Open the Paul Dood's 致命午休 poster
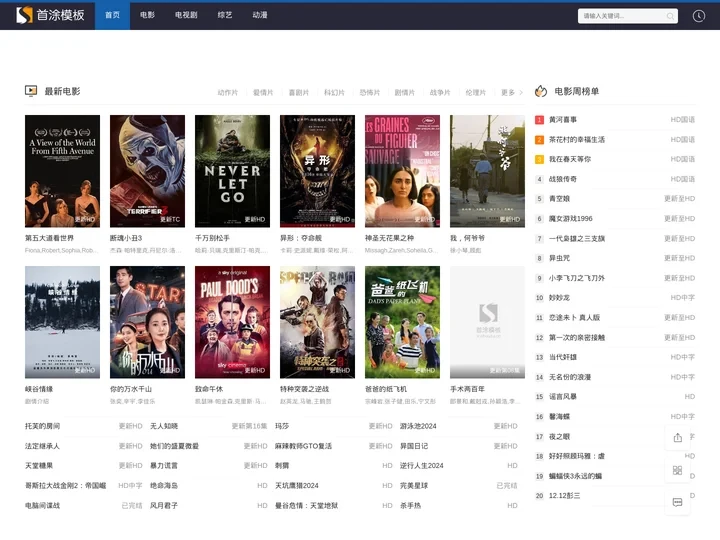The height and width of the screenshot is (540, 720). tap(232, 322)
